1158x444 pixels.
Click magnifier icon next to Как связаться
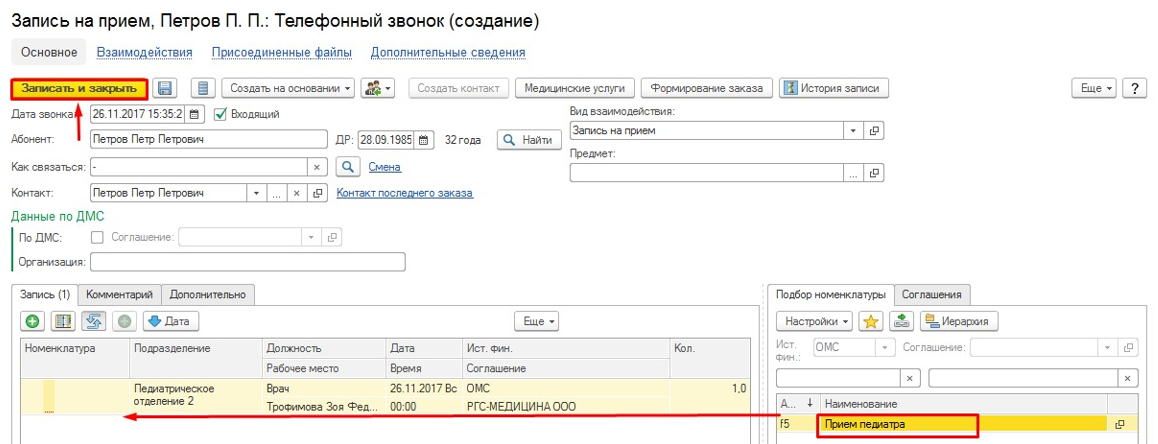[x=347, y=167]
